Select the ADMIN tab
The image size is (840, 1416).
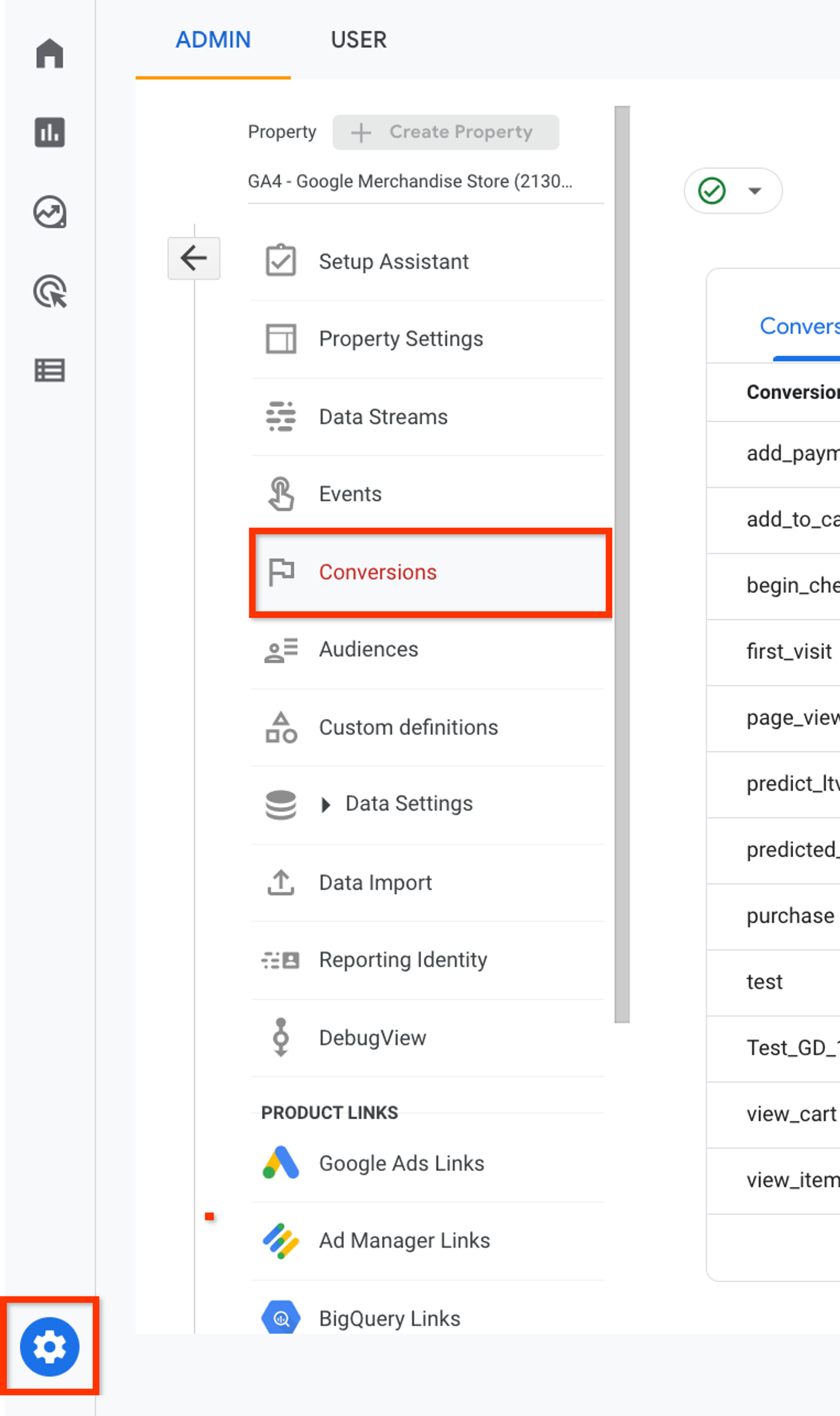pos(213,40)
